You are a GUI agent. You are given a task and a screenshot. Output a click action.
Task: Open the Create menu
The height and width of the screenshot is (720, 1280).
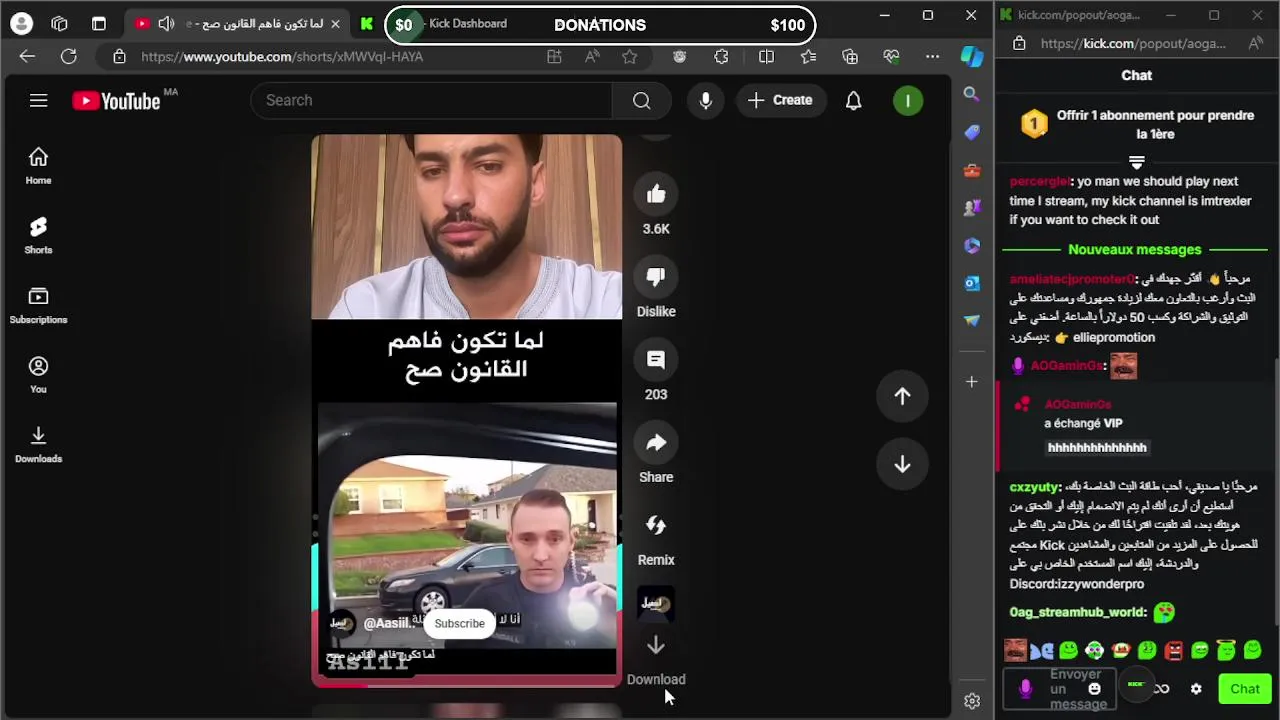(780, 100)
